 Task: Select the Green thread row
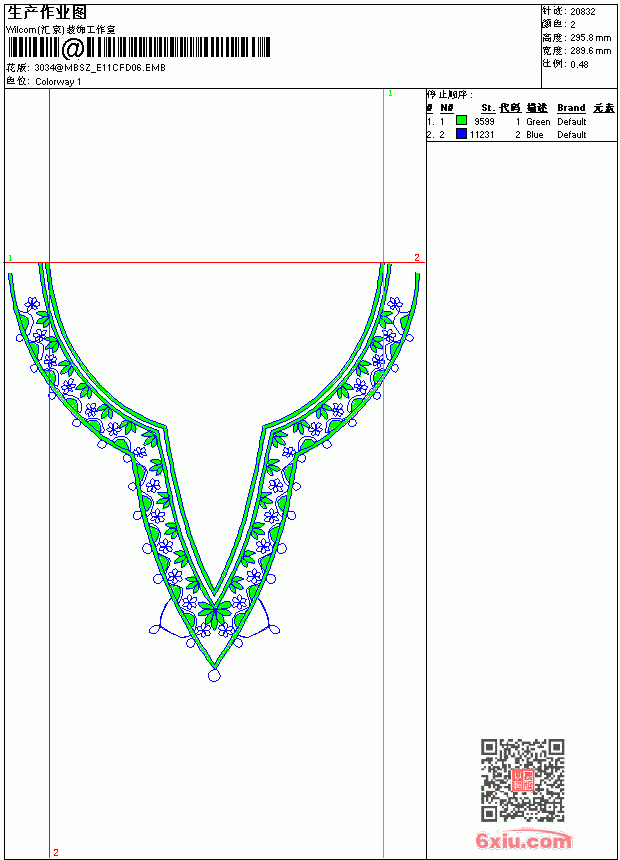point(521,121)
